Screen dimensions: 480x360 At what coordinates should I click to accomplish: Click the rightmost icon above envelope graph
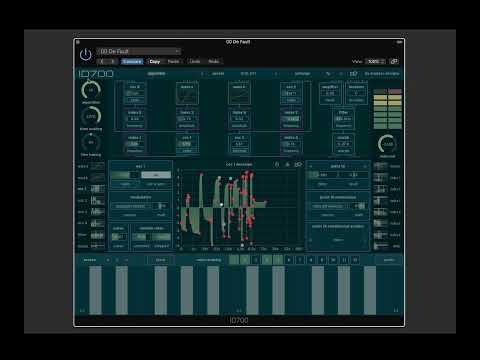click(298, 164)
